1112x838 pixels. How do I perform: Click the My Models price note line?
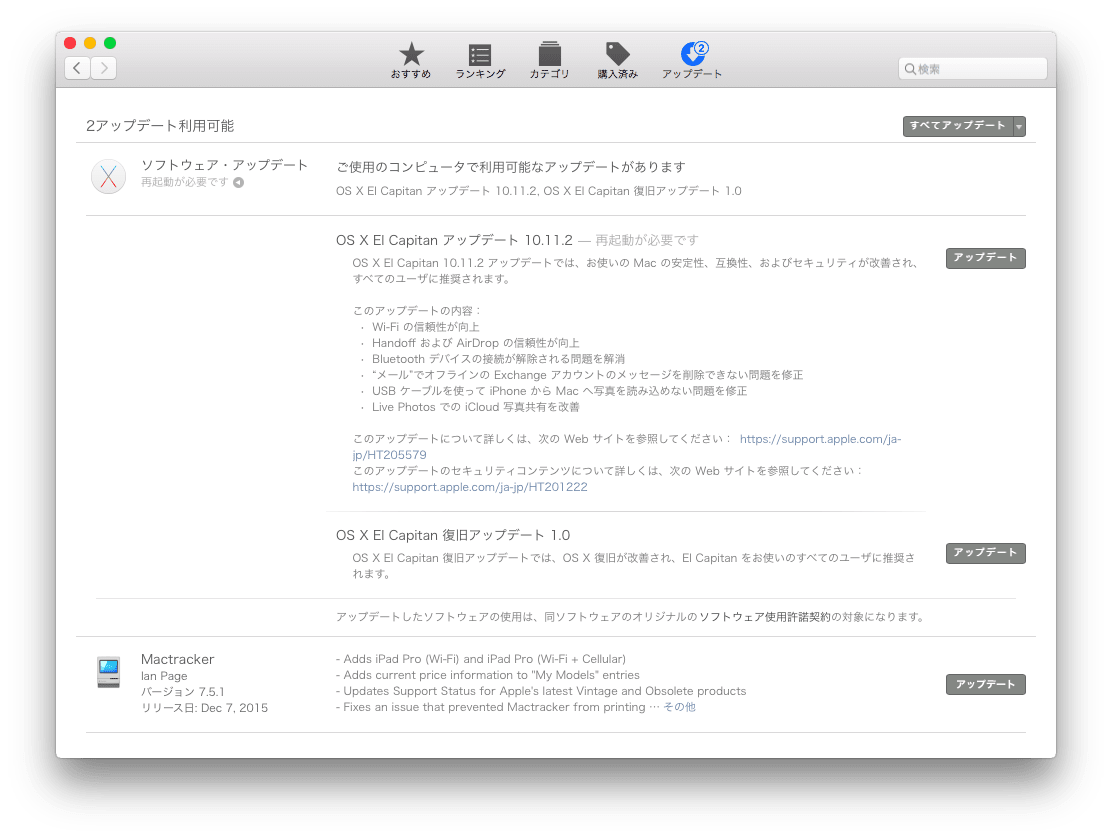coord(488,675)
